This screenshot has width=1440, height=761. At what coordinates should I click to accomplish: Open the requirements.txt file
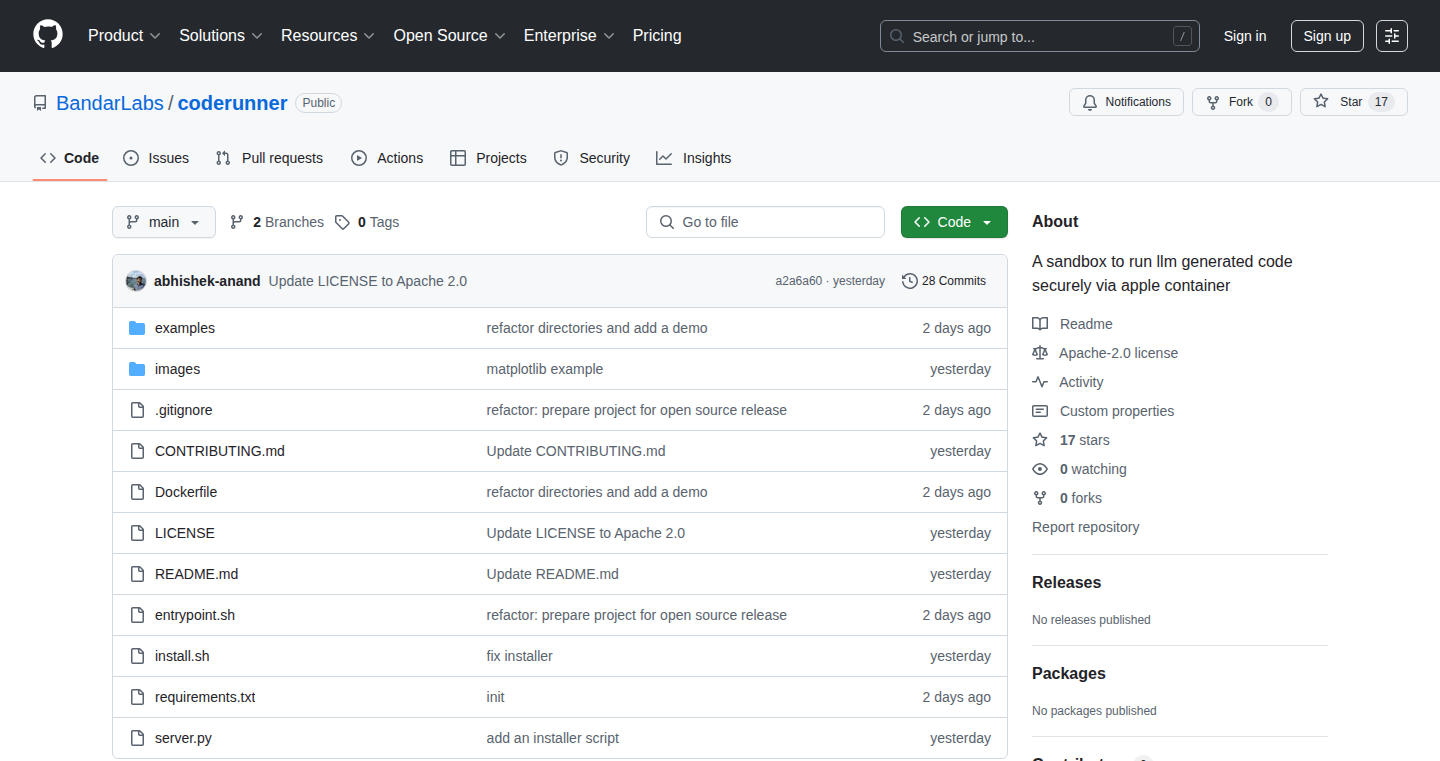pos(205,697)
